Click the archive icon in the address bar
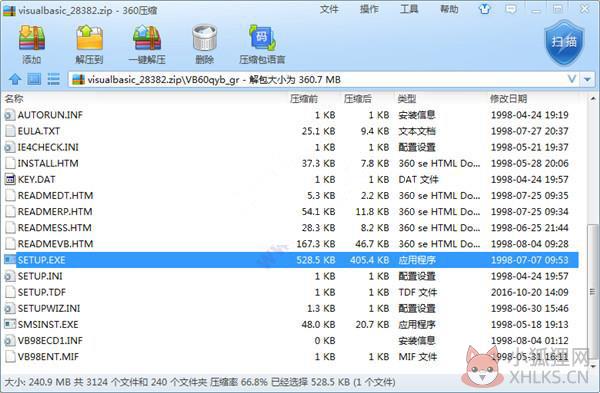This screenshot has height=393, width=600. (x=78, y=80)
